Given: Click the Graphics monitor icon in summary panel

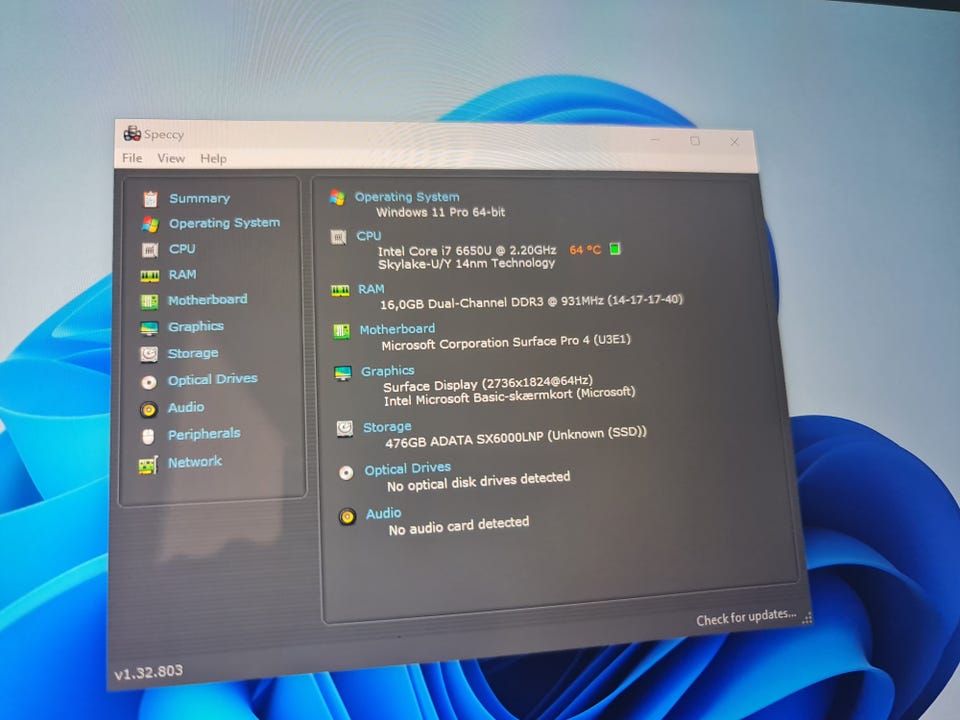Looking at the screenshot, I should [343, 372].
